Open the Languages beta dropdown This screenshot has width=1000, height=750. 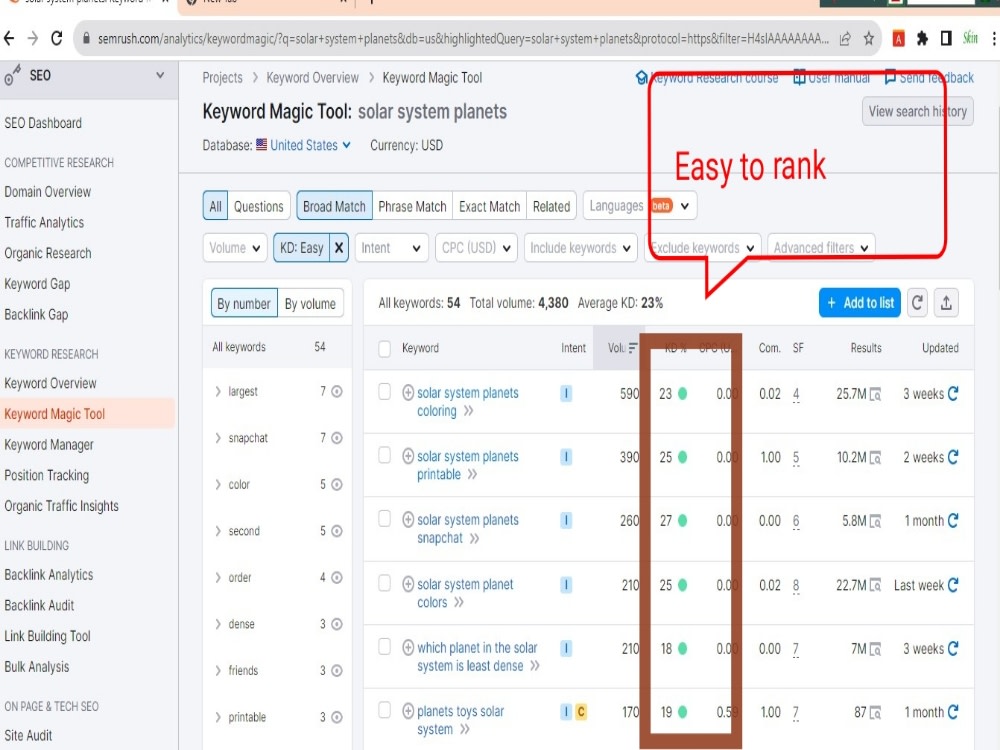point(640,206)
